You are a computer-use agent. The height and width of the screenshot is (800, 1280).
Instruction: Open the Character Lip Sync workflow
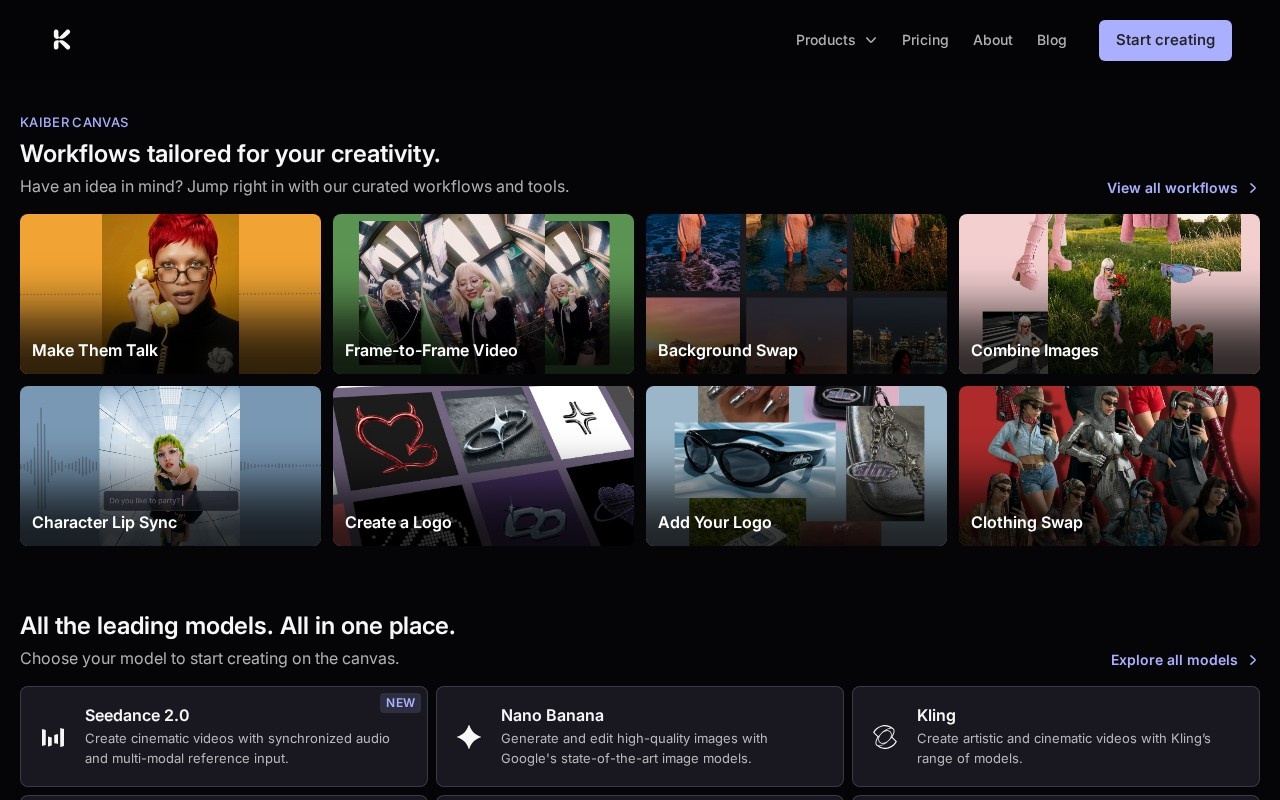(170, 466)
